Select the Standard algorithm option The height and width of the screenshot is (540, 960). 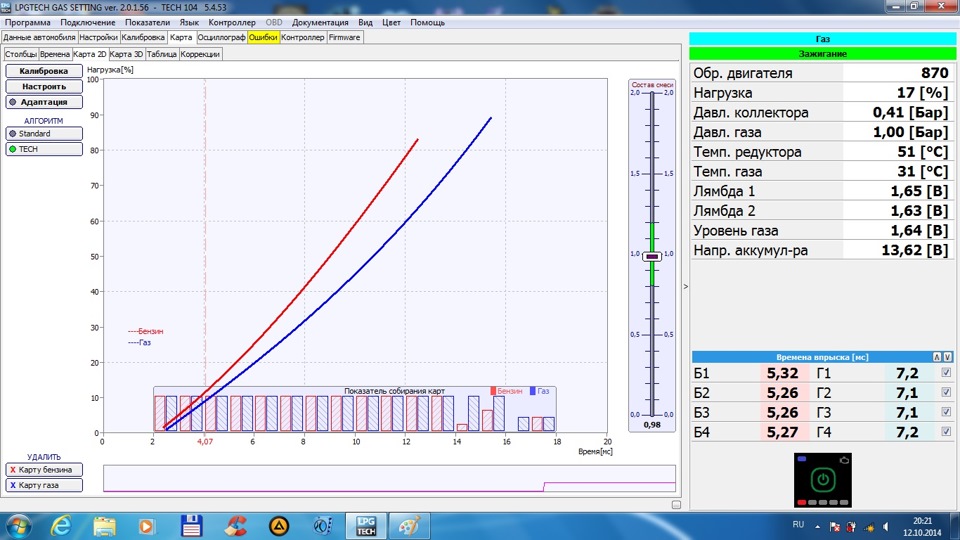click(44, 133)
